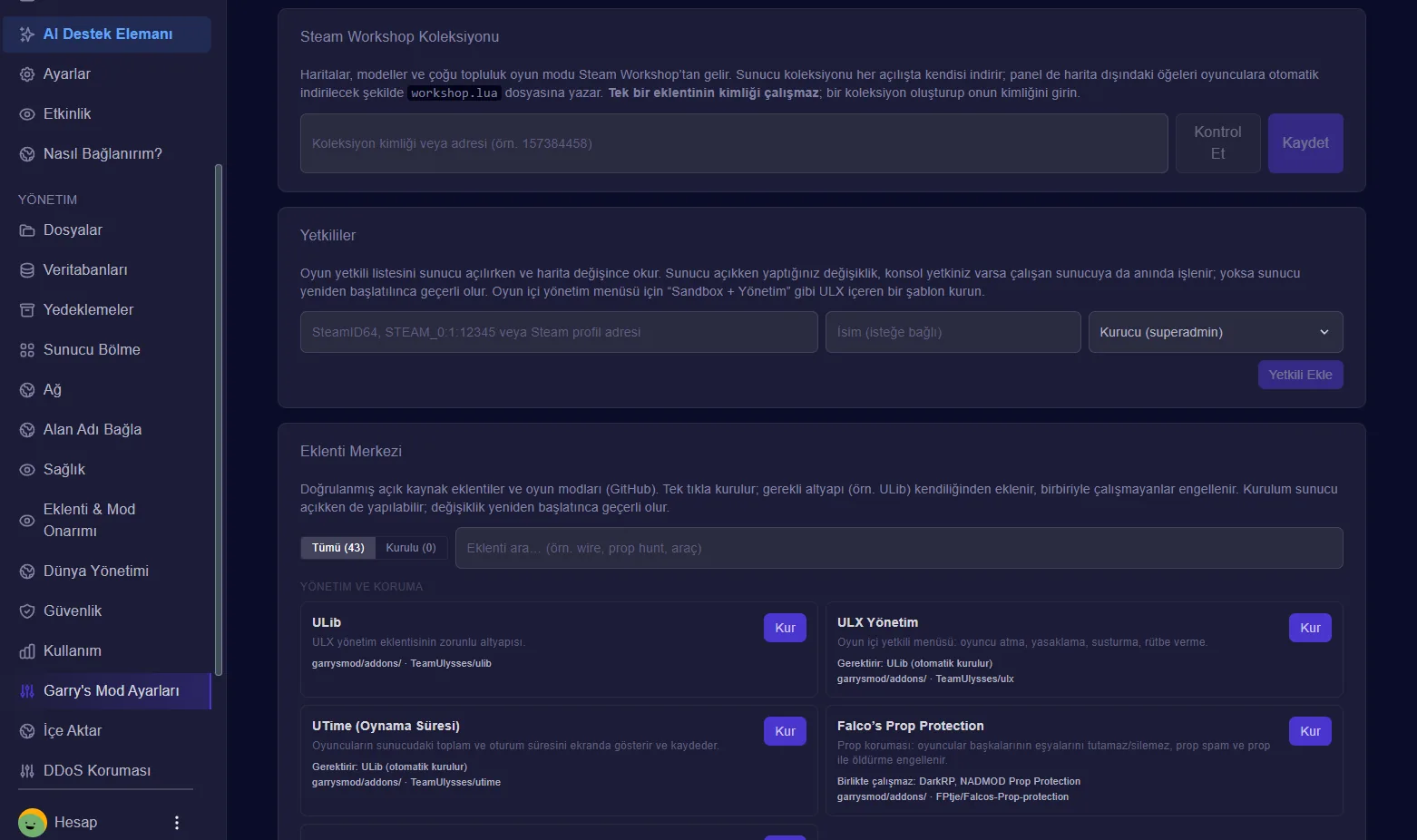Image resolution: width=1417 pixels, height=840 pixels.
Task: Click the Yedeklemeler archive icon
Action: click(27, 310)
